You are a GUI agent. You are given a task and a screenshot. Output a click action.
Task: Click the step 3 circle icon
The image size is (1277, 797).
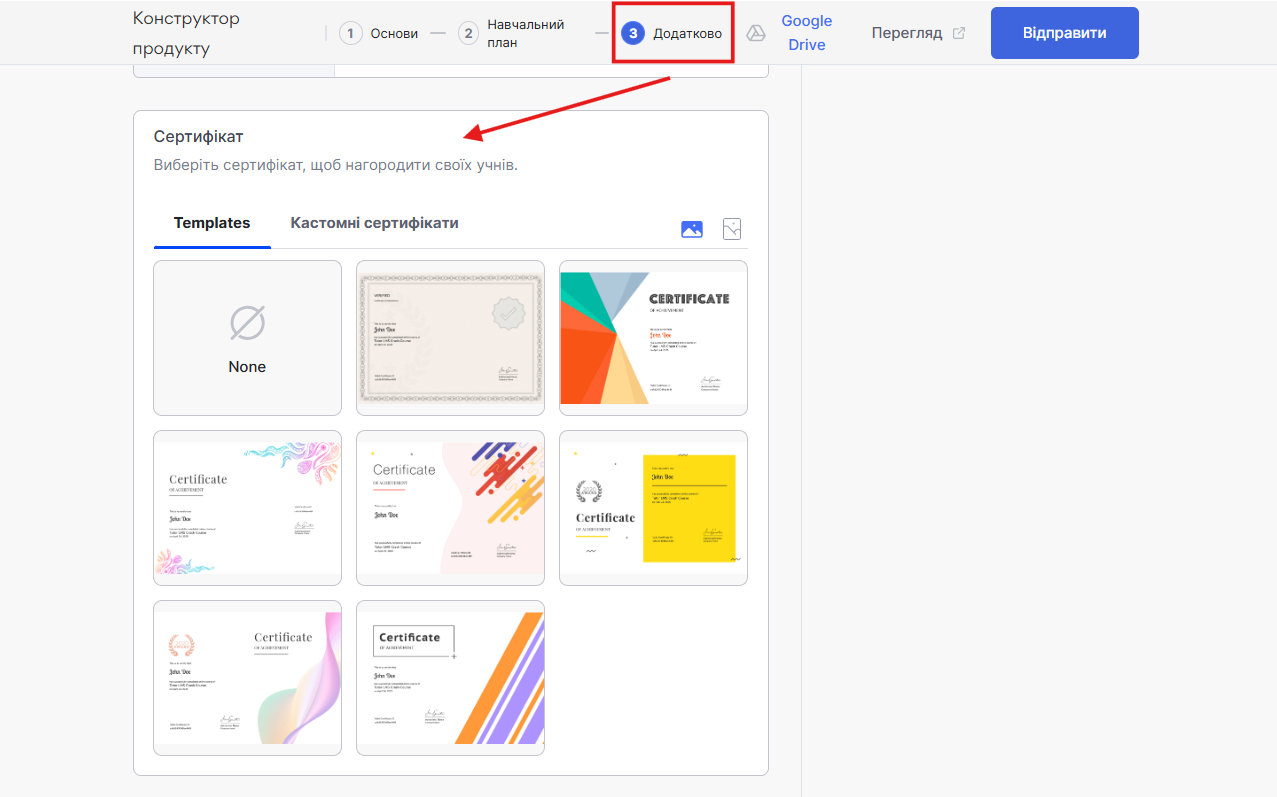tap(632, 33)
